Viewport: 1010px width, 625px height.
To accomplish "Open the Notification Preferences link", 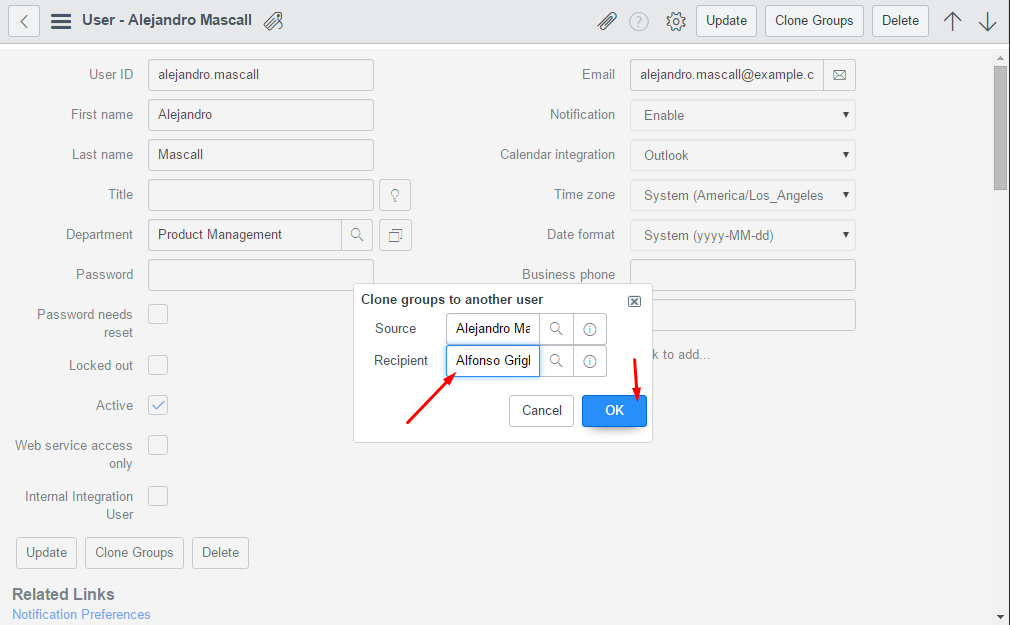I will pos(81,614).
